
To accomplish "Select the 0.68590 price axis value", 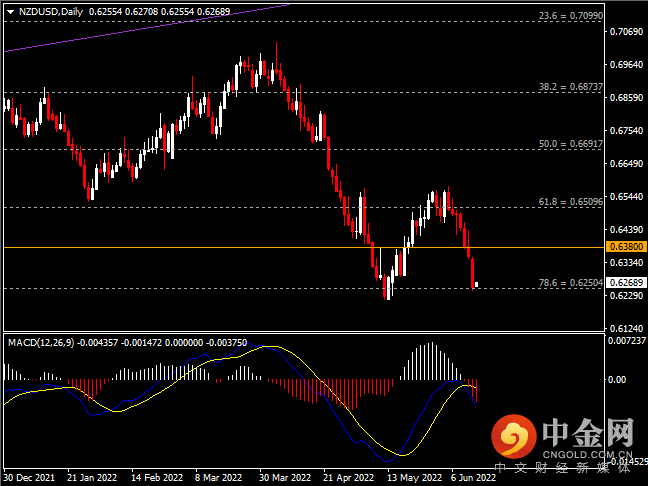I will (627, 98).
